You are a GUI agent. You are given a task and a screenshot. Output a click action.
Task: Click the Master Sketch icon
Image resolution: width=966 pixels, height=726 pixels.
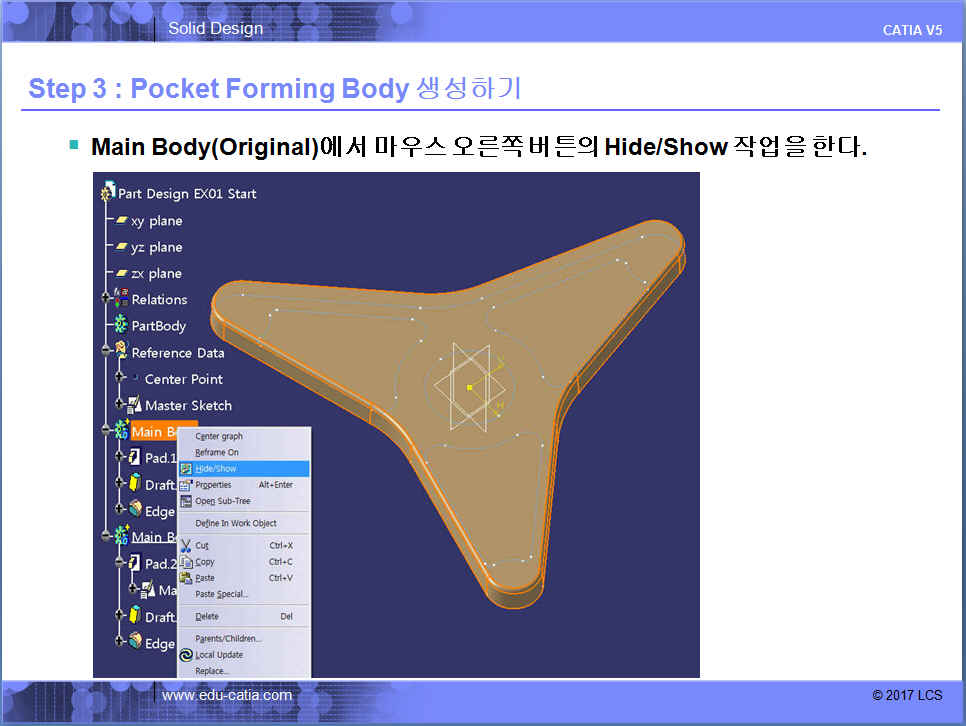134,405
